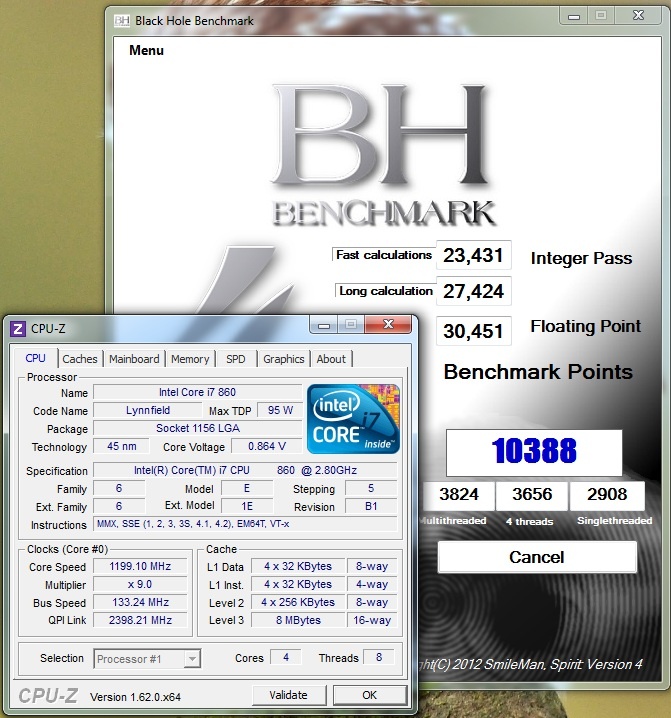671x718 pixels.
Task: Click the Threads count value 8
Action: 379,657
